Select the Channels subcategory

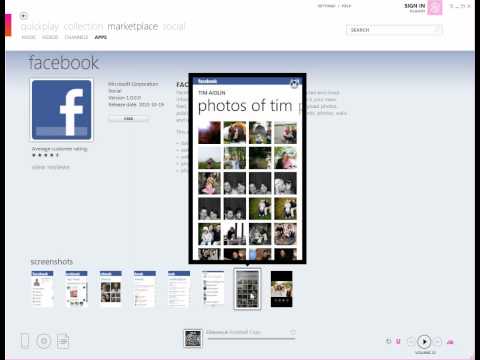point(76,37)
